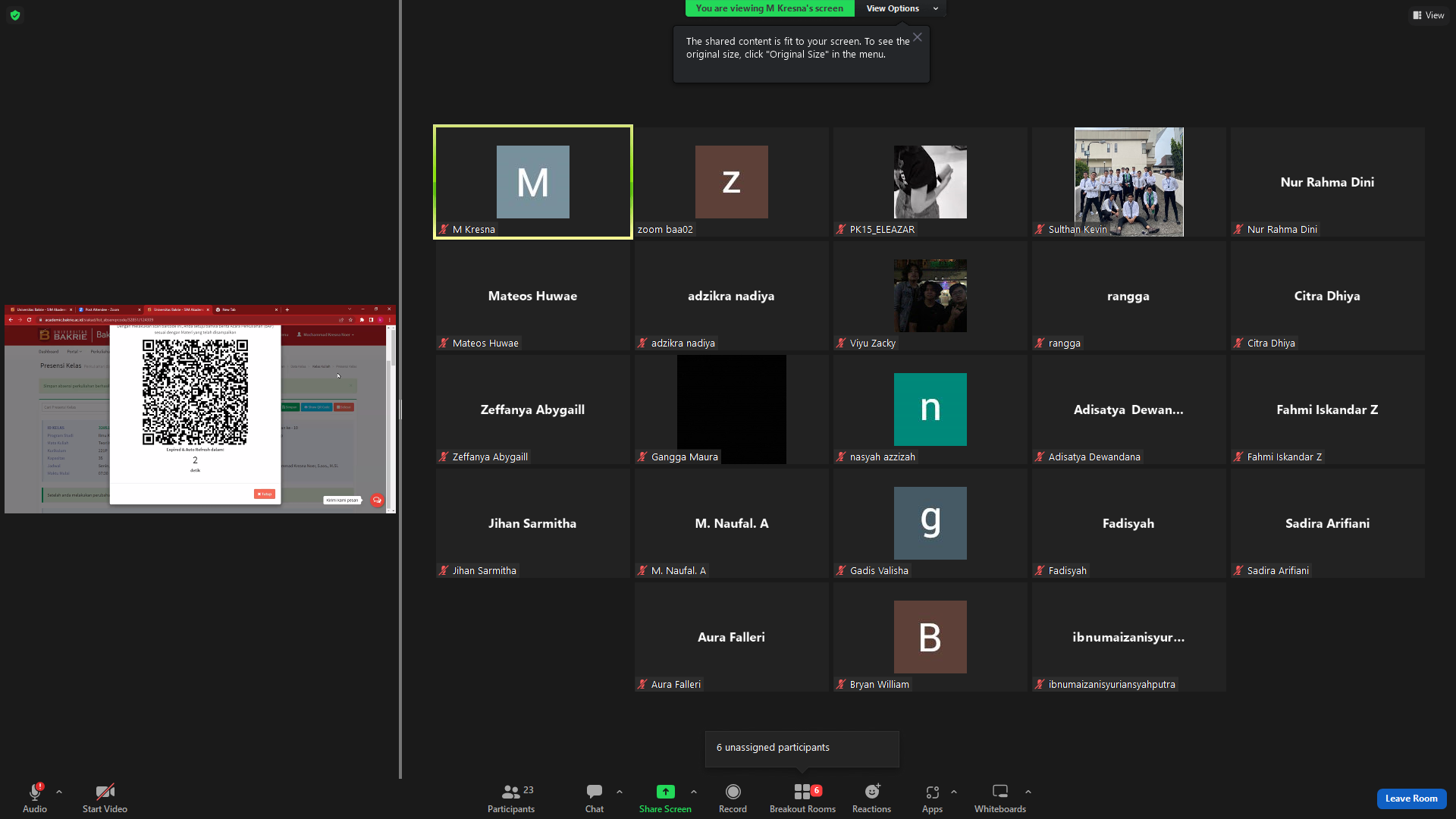Viewport: 1456px width, 819px height.
Task: Select M. Naufal. A's tile
Action: [x=731, y=523]
